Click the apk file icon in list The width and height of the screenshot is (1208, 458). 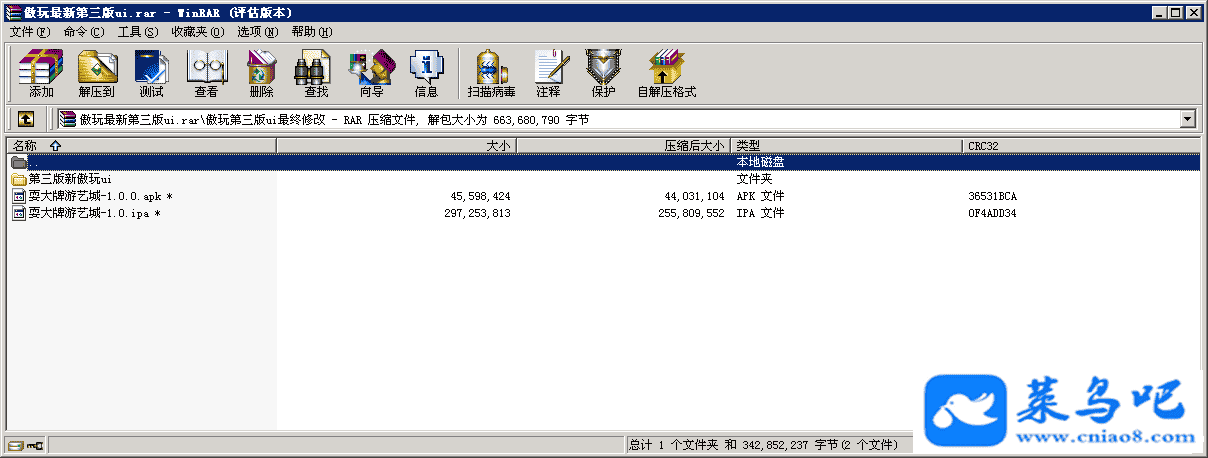tap(19, 196)
